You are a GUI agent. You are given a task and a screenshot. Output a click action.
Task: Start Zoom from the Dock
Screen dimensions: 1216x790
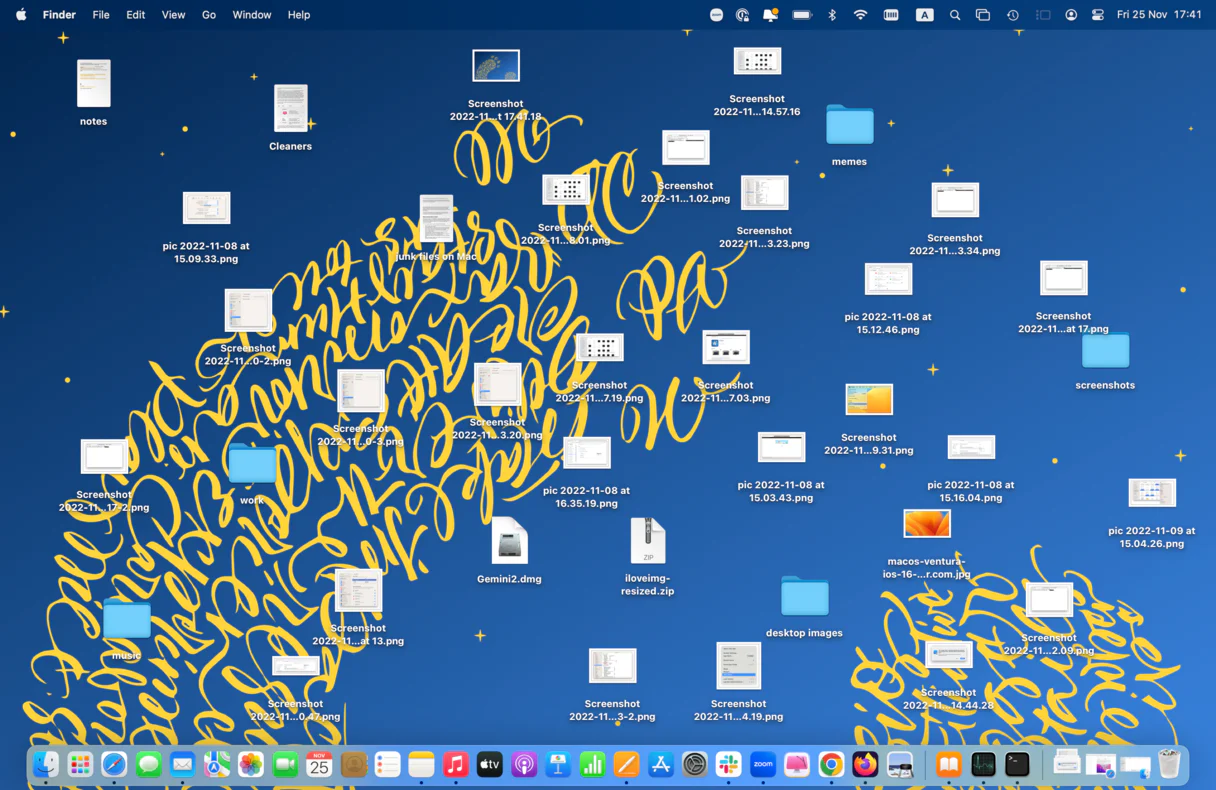point(762,764)
